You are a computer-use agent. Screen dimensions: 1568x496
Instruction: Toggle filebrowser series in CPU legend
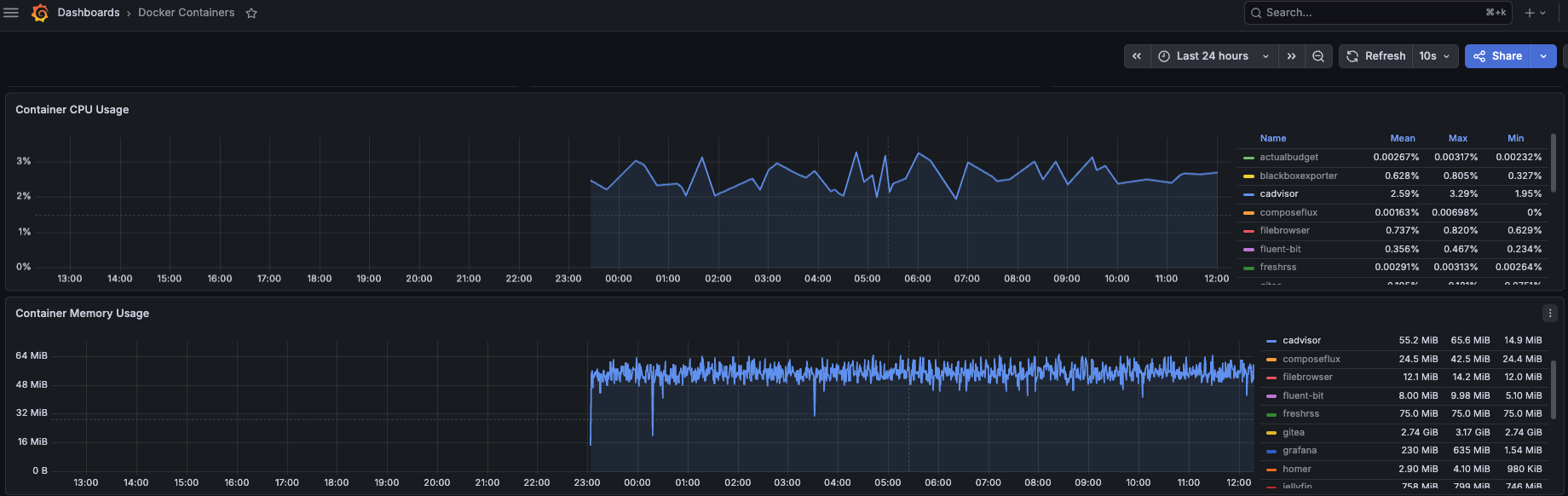tap(1284, 231)
